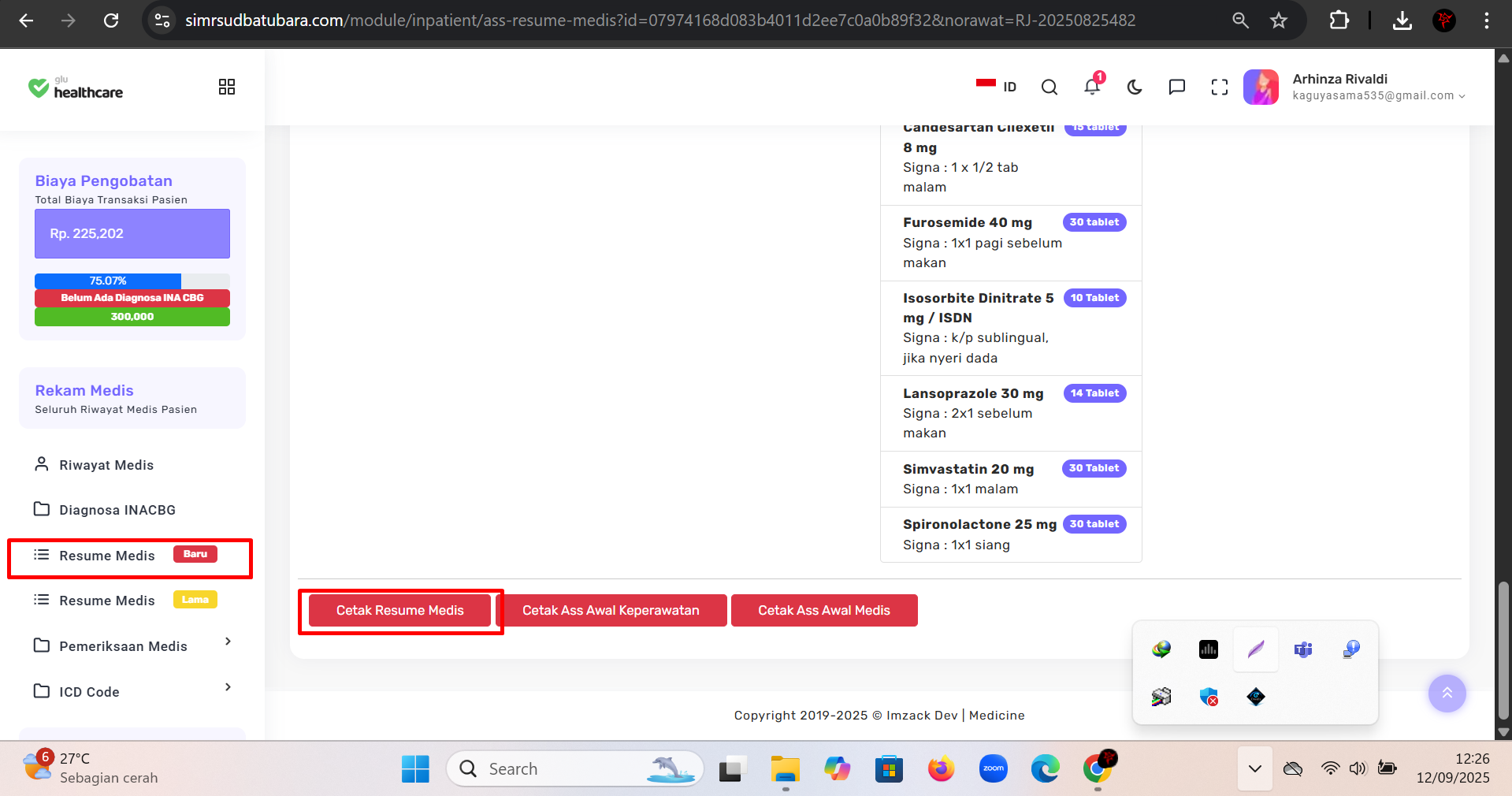The height and width of the screenshot is (796, 1512).
Task: Click the Furosemide 40 mg 30 tablet badge
Action: coord(1094,222)
